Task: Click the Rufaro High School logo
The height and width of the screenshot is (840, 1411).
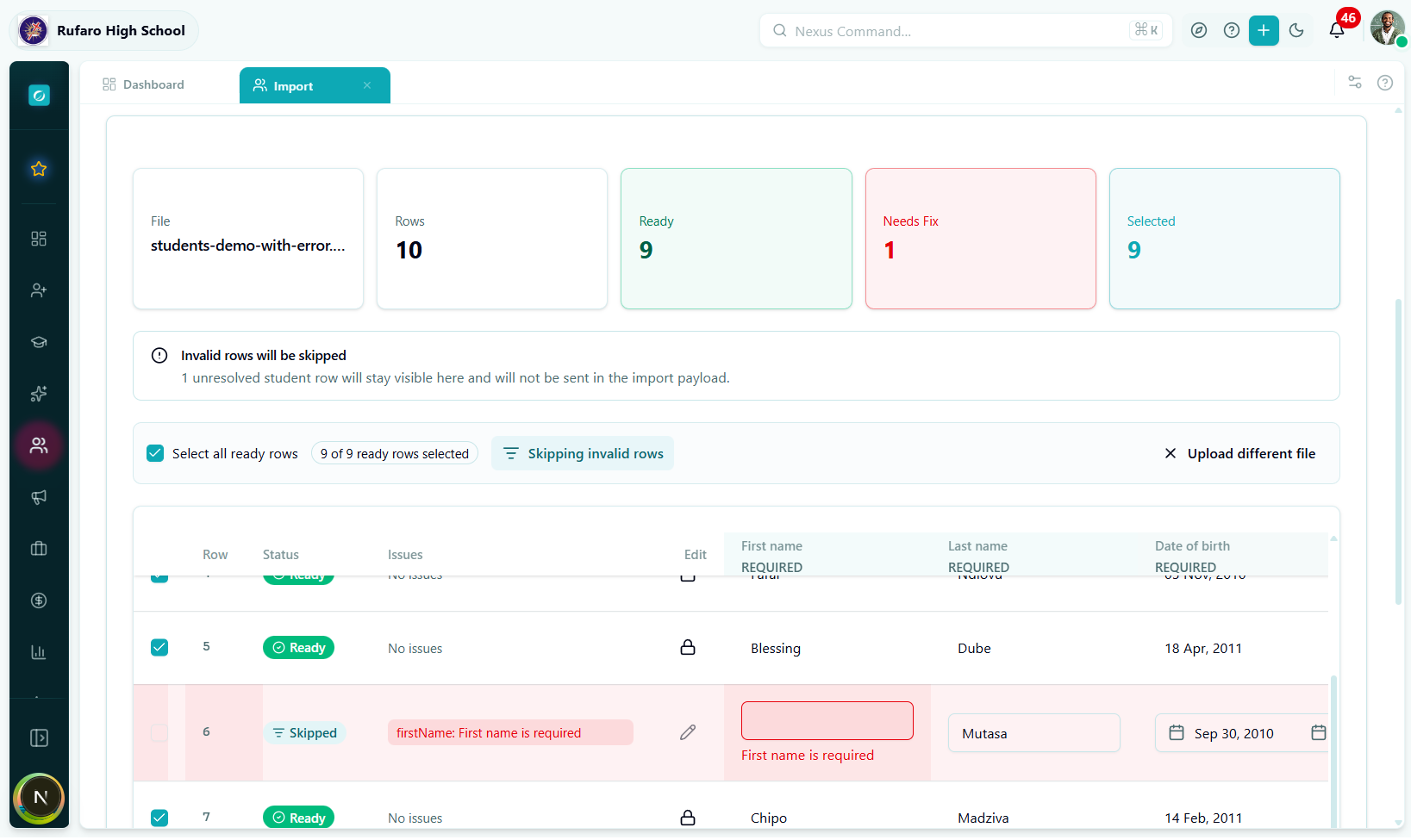Action: (34, 31)
